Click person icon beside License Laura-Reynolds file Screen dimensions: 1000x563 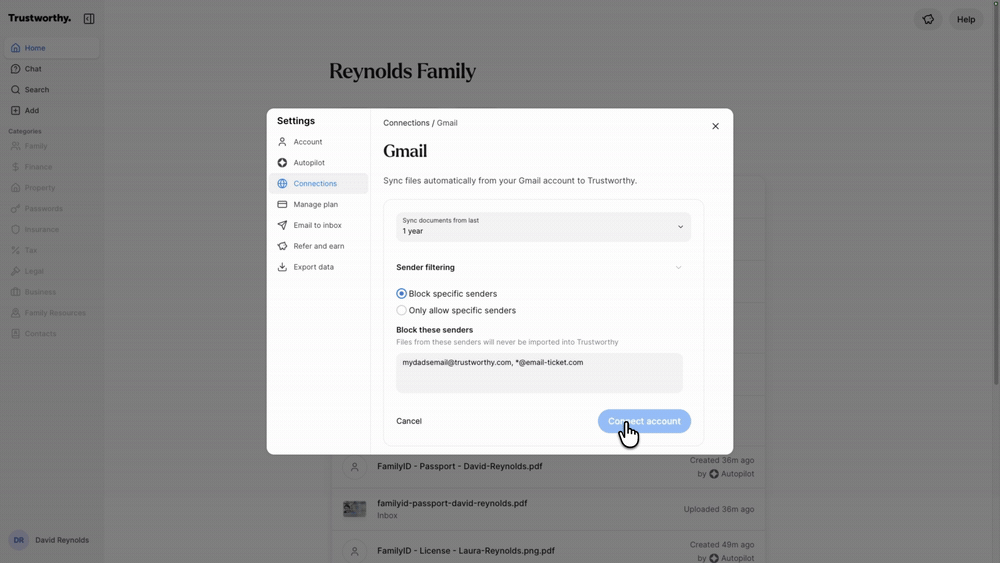click(355, 552)
